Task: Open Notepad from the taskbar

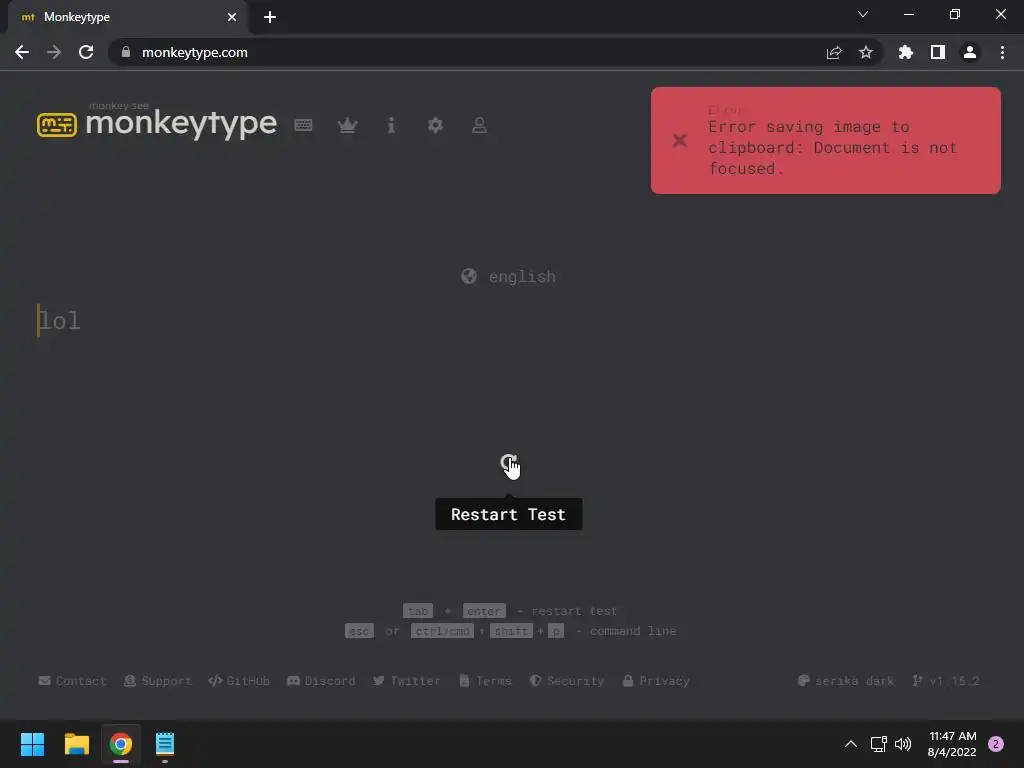Action: pos(165,744)
